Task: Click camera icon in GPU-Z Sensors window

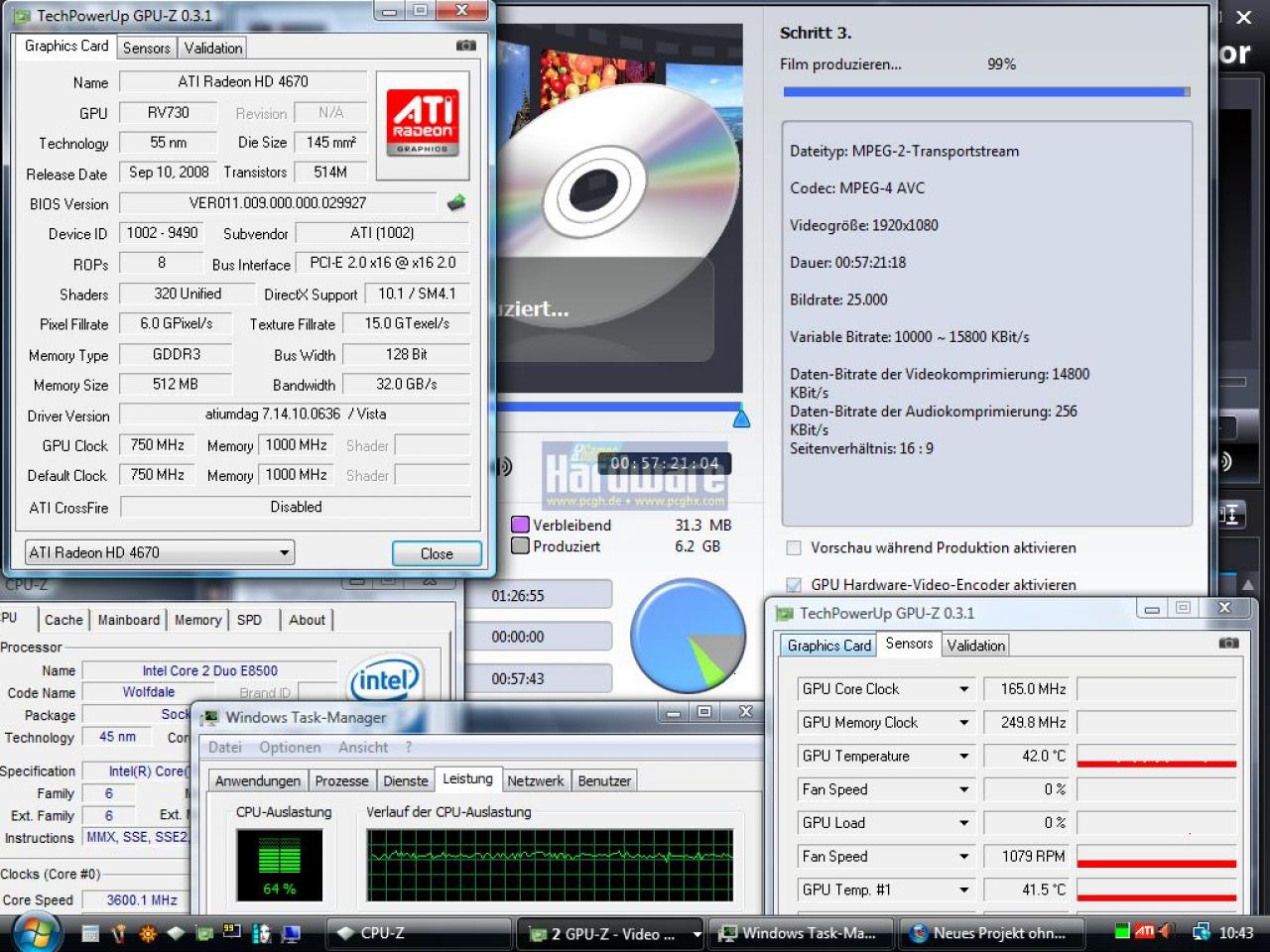Action: (1228, 643)
